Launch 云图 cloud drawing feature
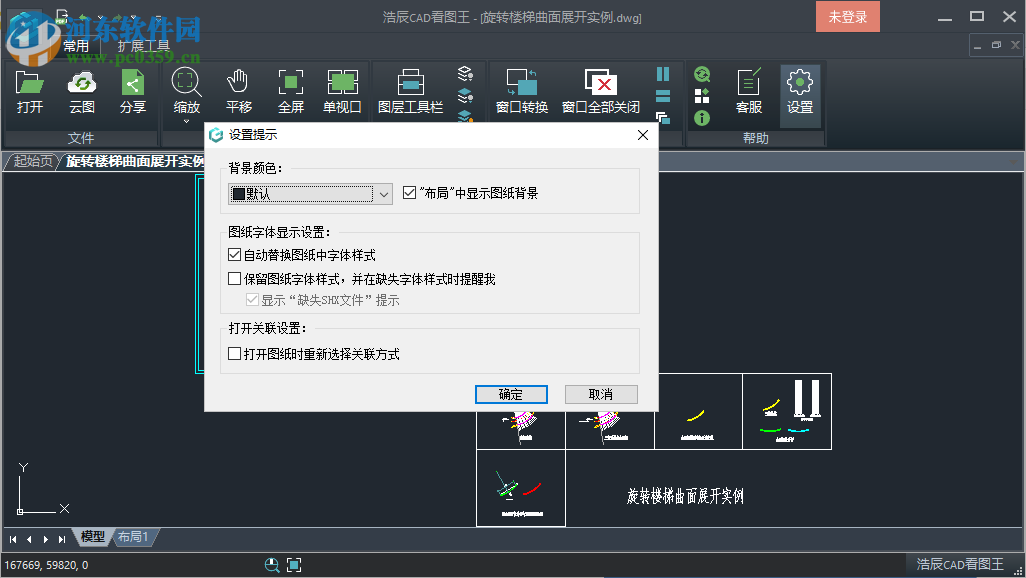 tap(81, 90)
